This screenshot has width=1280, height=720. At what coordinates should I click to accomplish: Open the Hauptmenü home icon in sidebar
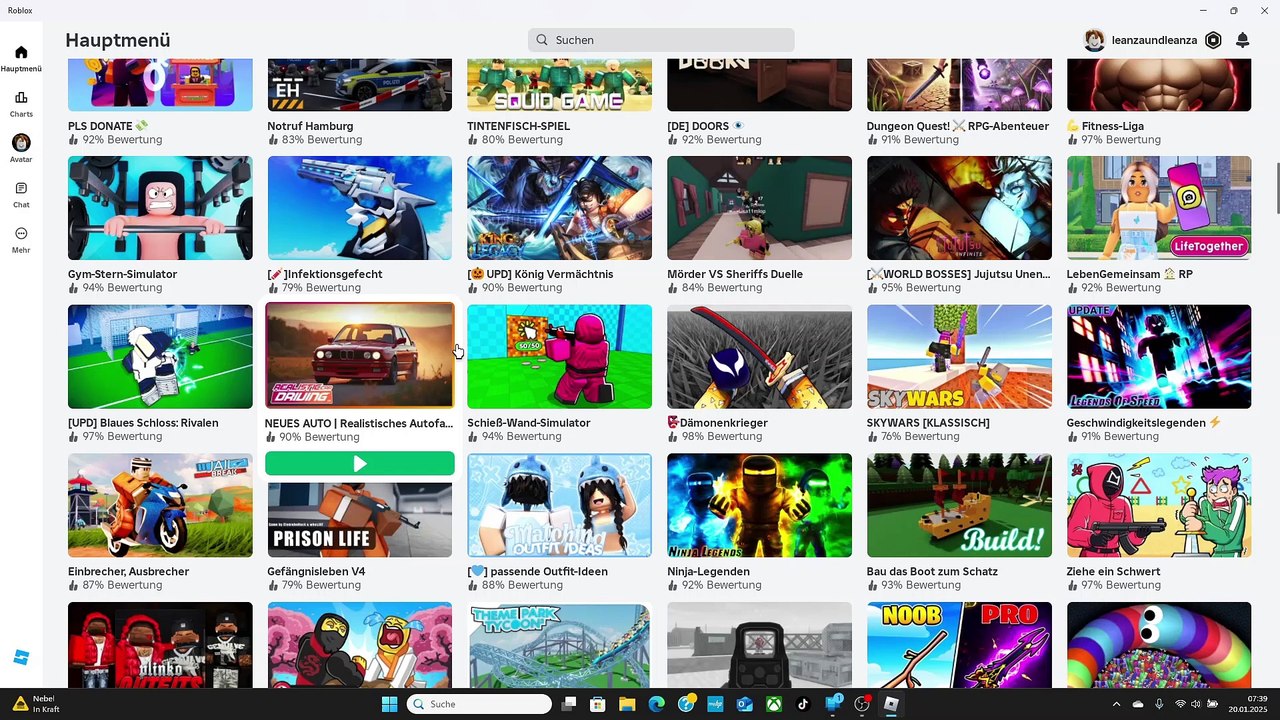coord(21,52)
